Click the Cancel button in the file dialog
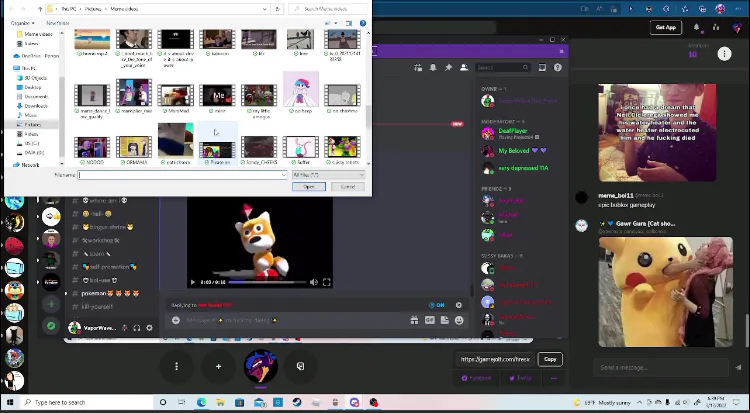750x413 pixels. 348,187
